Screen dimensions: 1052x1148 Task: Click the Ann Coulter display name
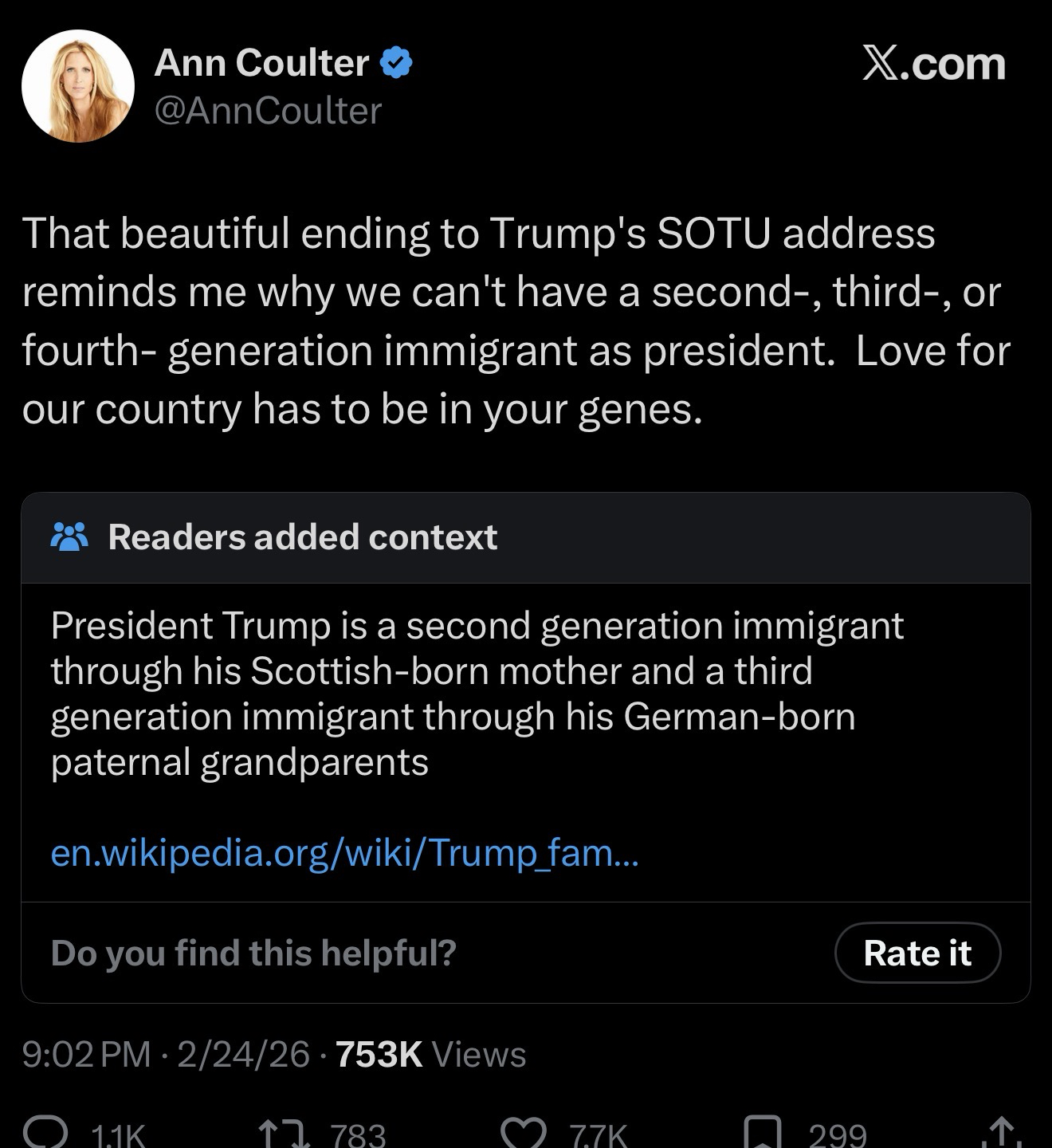pos(261,63)
